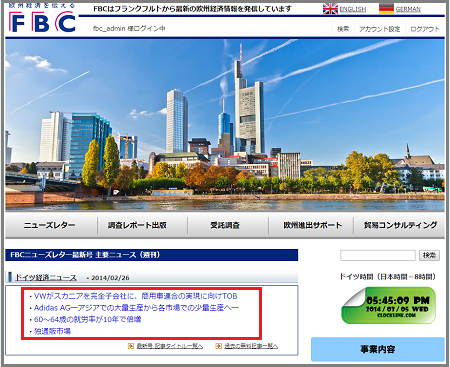Click arrow icon beside 最新号 記事タイトル一覧へ
450x367 pixels.
[x=131, y=346]
